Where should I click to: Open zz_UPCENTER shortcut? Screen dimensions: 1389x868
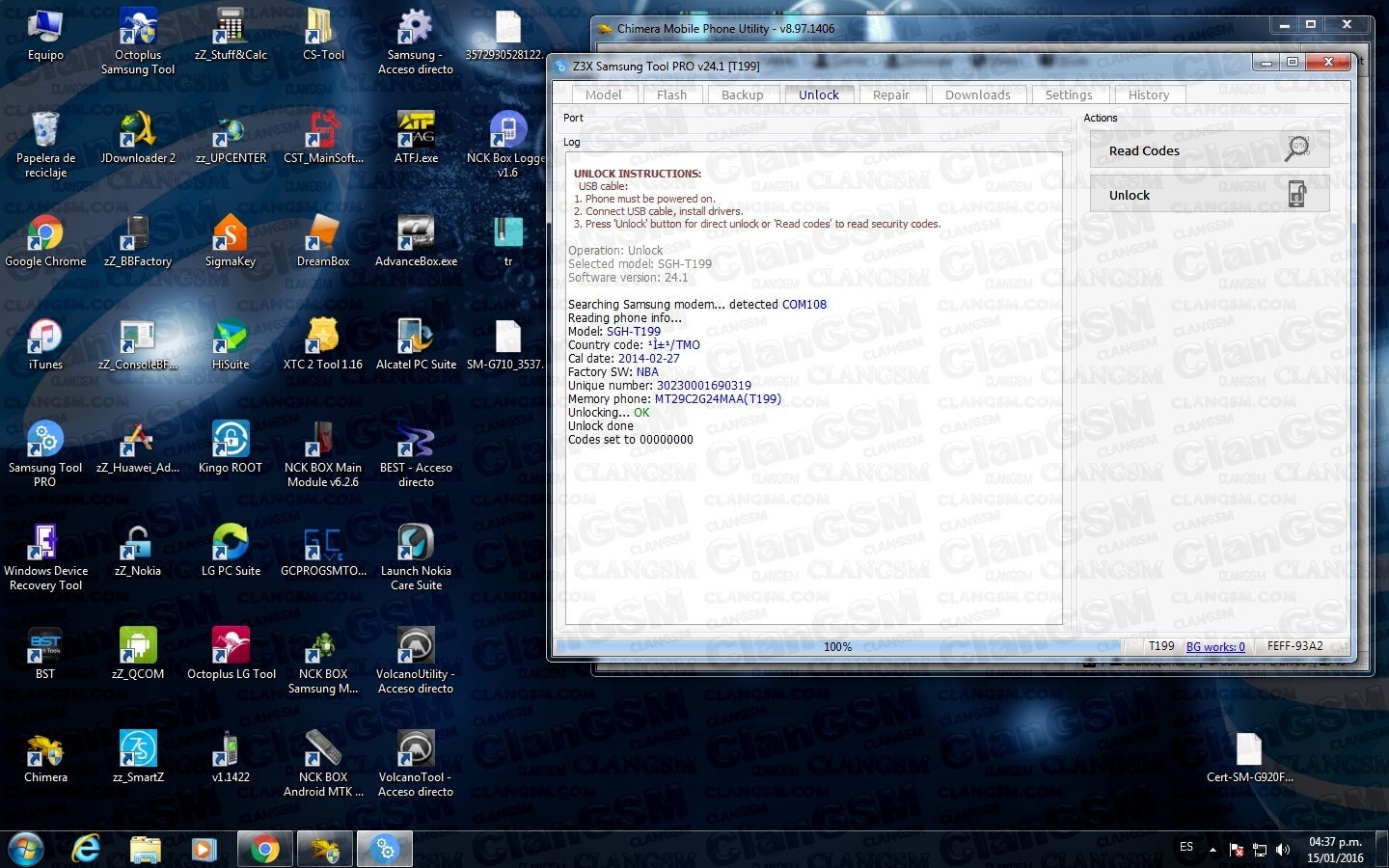pyautogui.click(x=231, y=138)
